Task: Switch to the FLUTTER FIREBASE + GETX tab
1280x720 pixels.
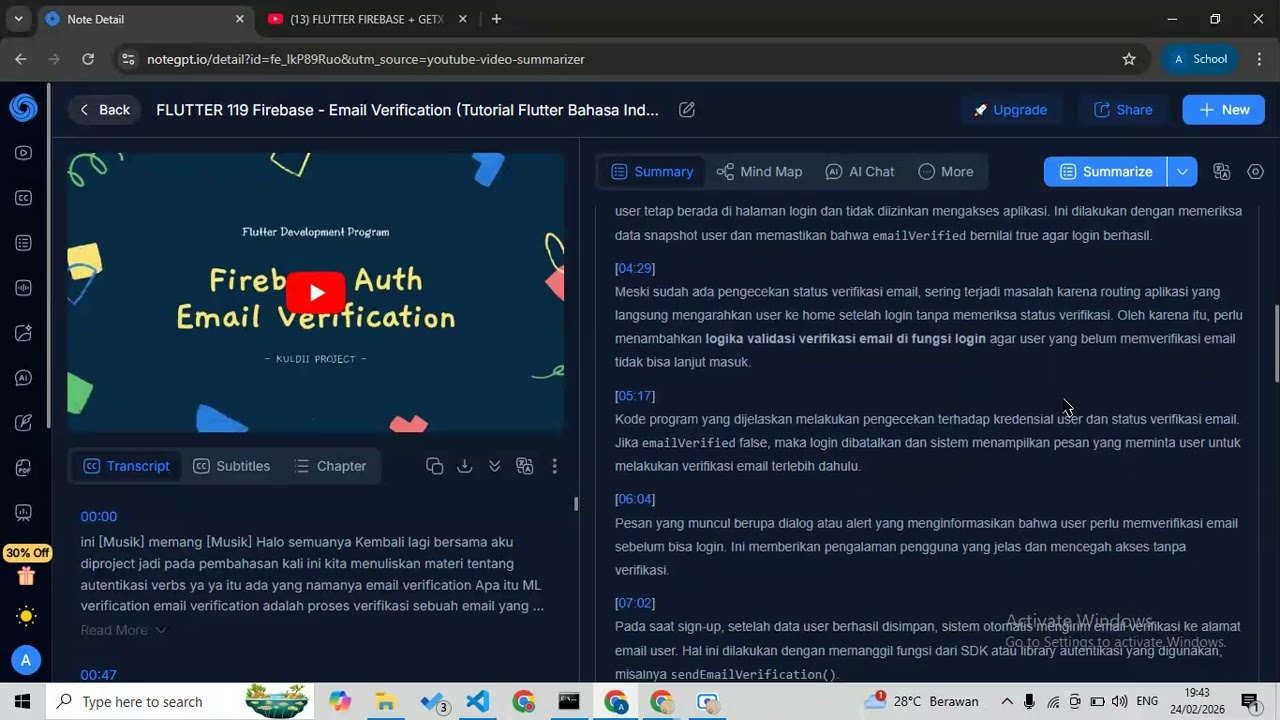Action: tap(368, 19)
